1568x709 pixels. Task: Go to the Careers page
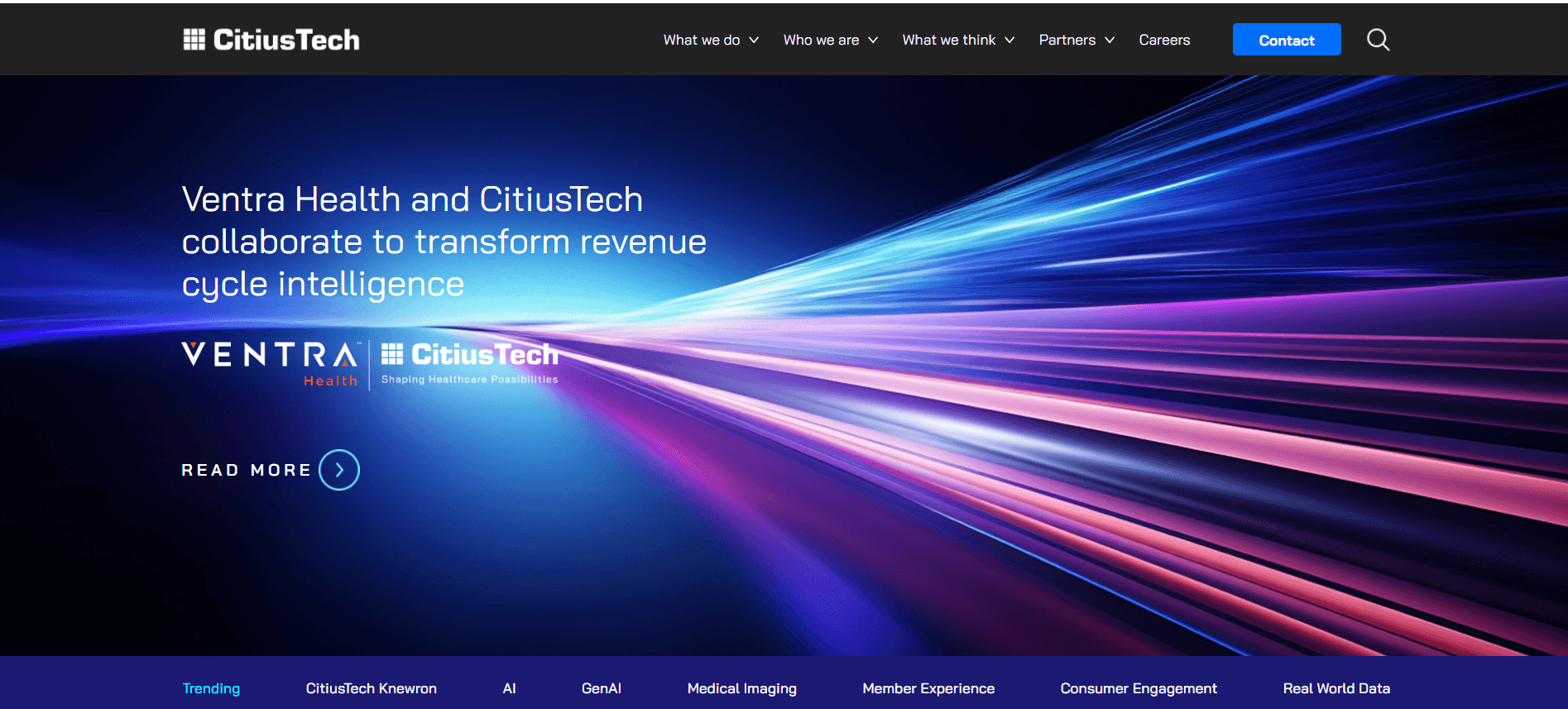pos(1164,40)
